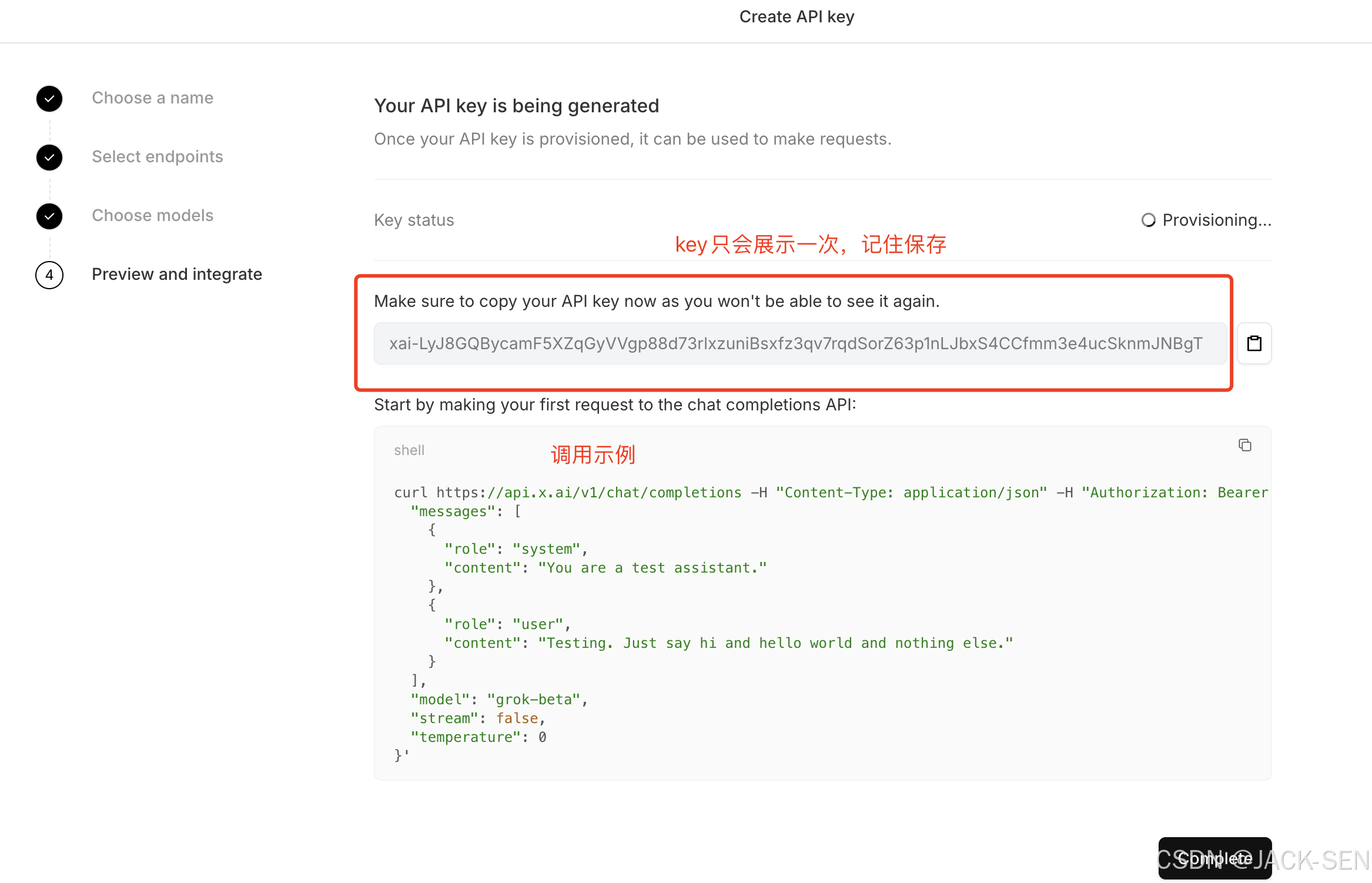Click the Create API key title

(x=796, y=16)
